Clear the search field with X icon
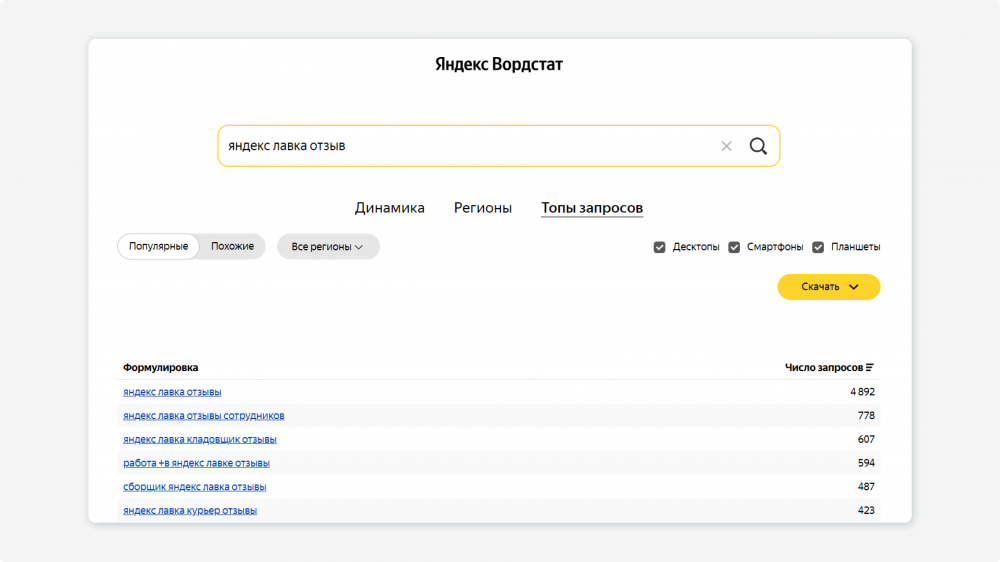 pos(726,146)
